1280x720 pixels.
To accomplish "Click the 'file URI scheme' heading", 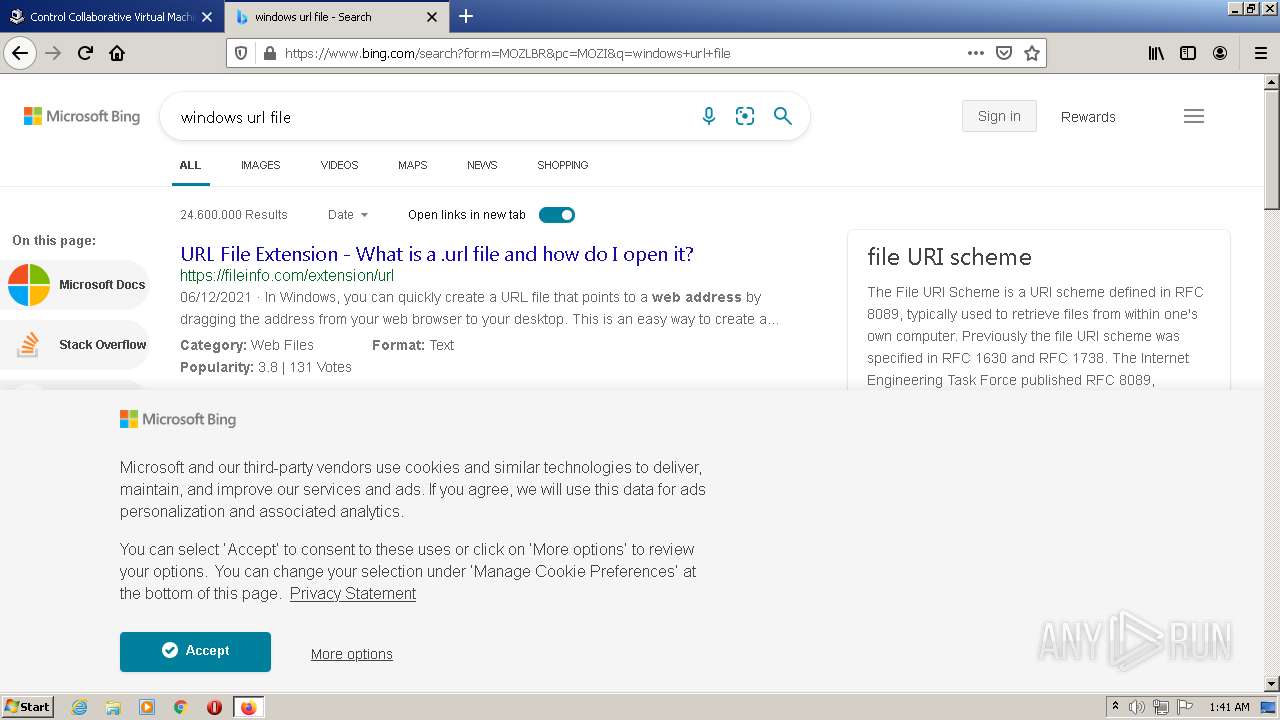I will [x=949, y=257].
